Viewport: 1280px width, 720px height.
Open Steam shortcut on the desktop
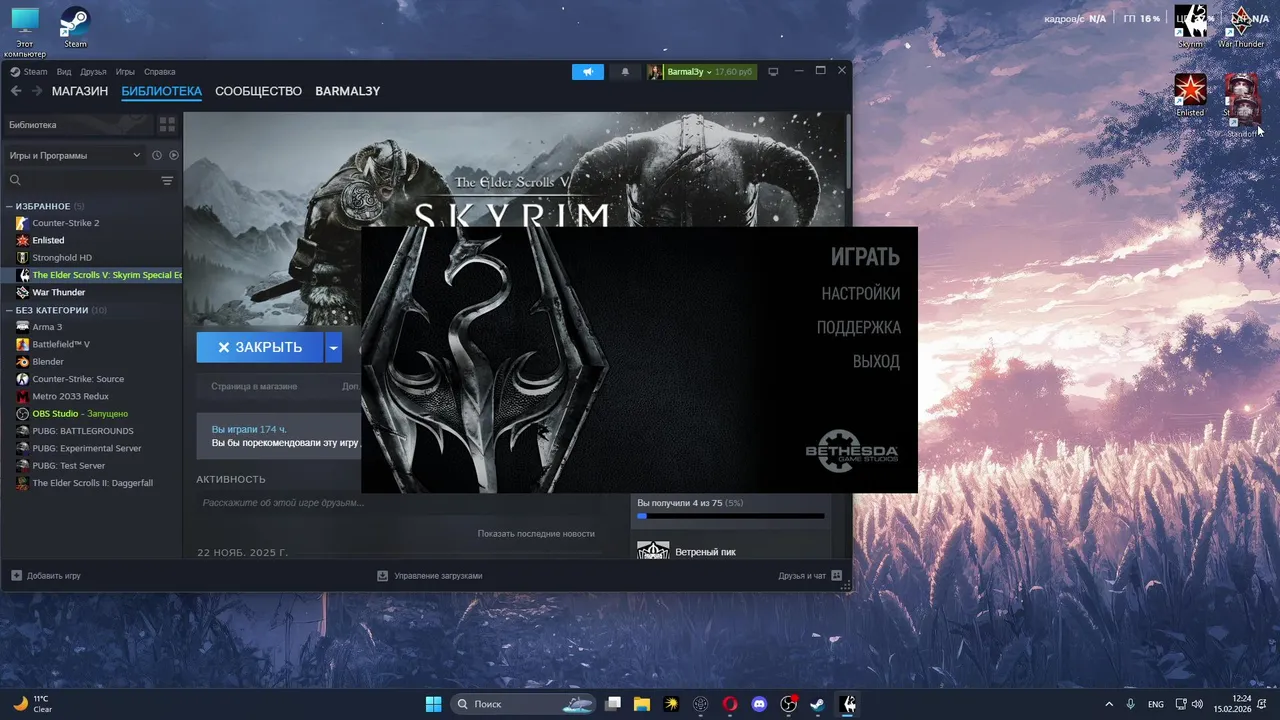tap(75, 27)
